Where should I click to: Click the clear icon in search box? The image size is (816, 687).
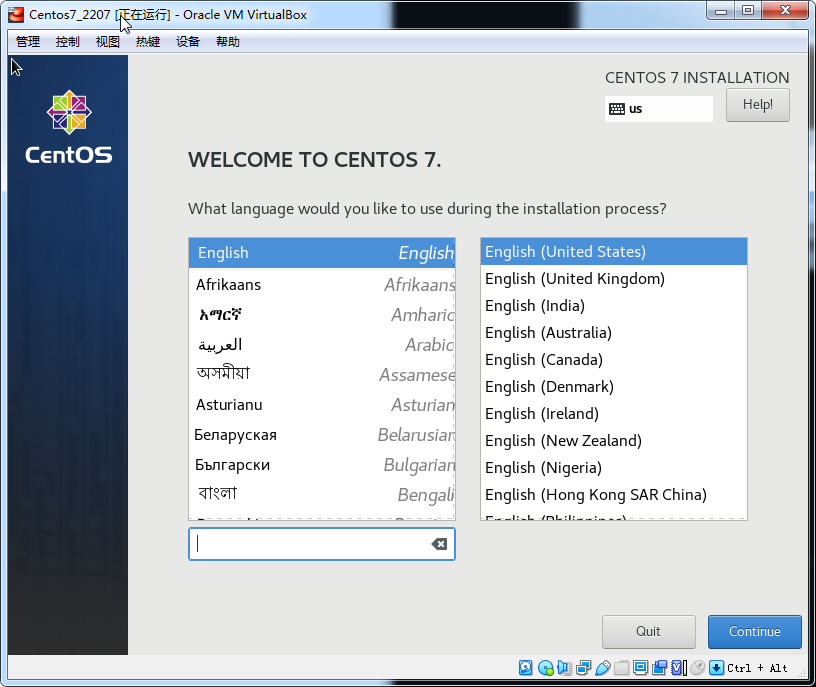pyautogui.click(x=439, y=544)
